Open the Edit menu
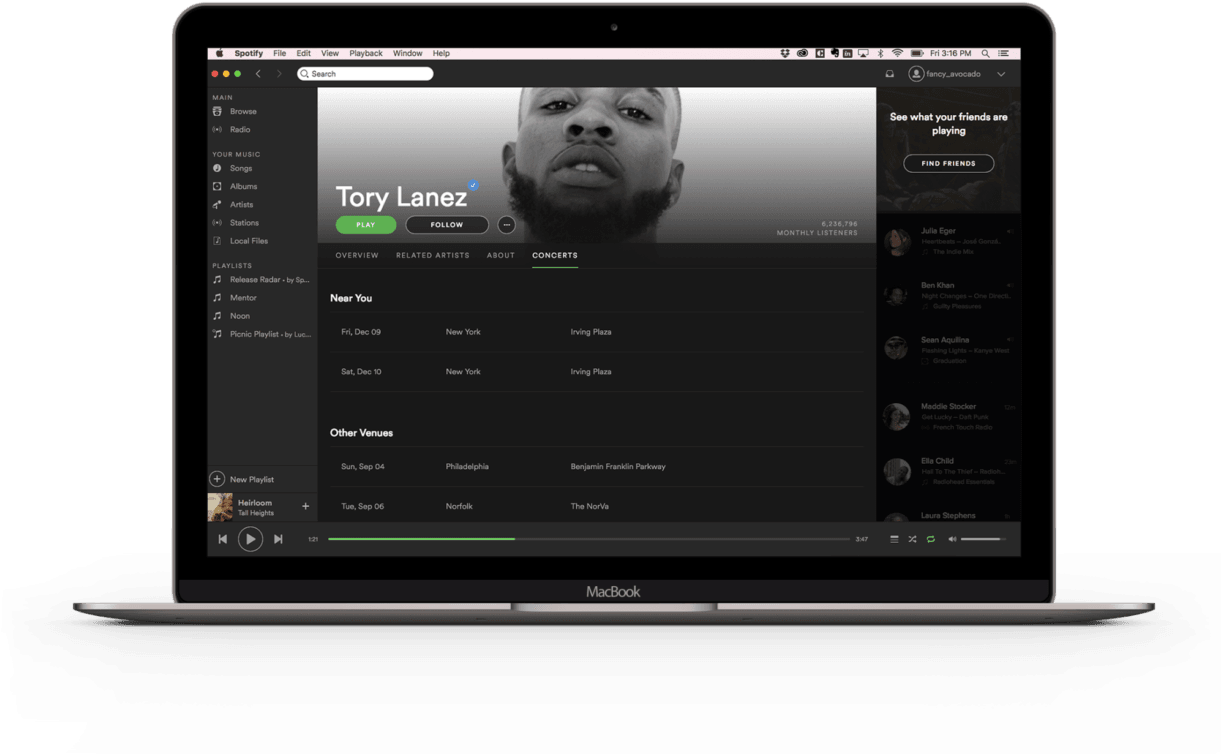The image size is (1221, 754). coord(304,53)
